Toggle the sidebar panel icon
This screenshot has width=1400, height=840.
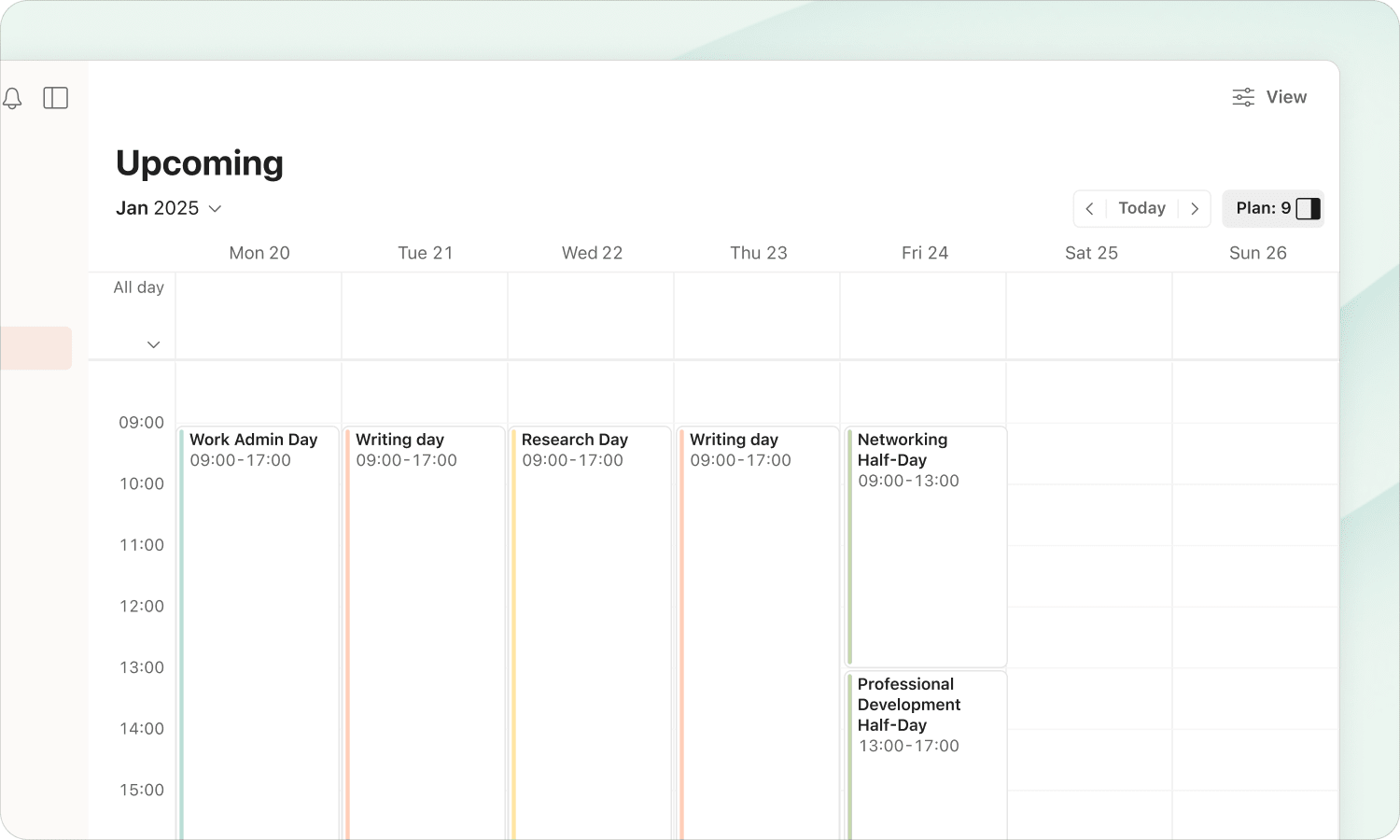[x=56, y=98]
